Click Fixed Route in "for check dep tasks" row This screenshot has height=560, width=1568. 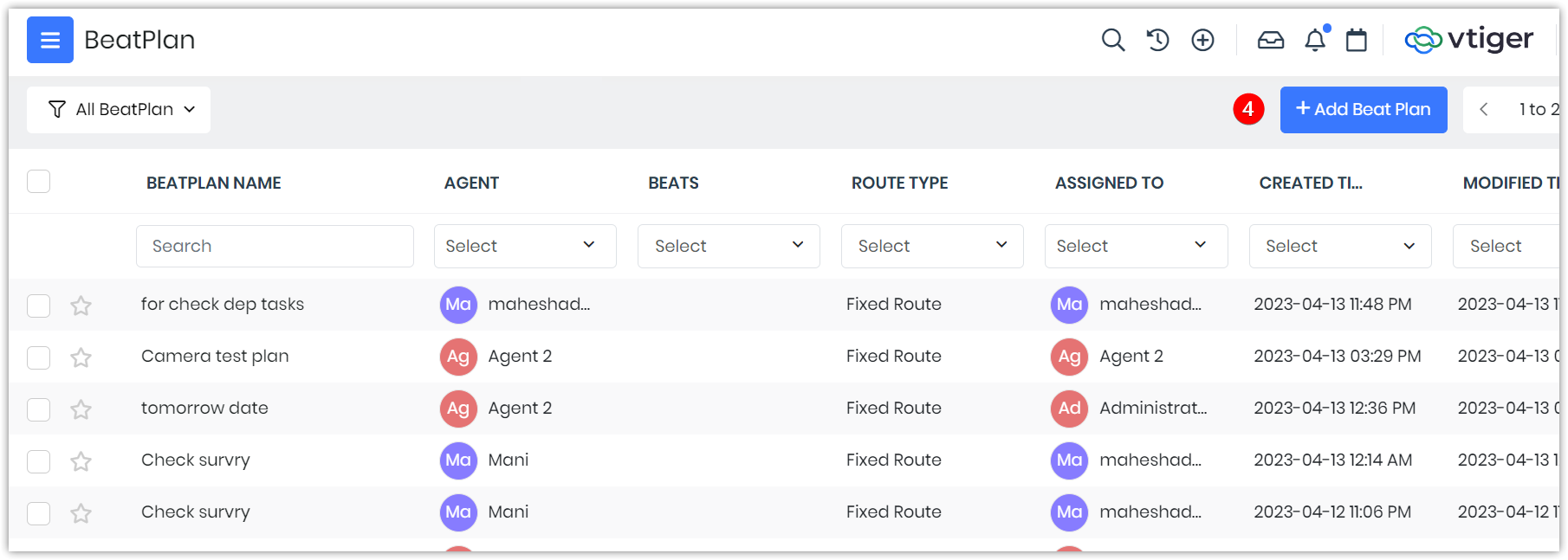[894, 304]
